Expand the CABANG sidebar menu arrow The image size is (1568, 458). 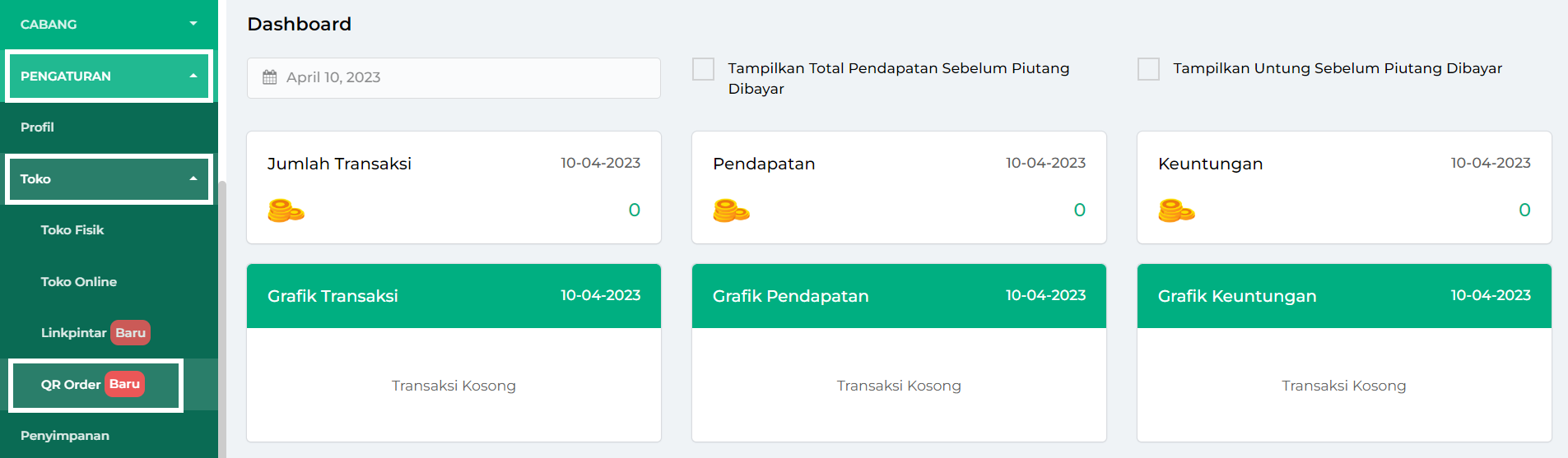[193, 24]
